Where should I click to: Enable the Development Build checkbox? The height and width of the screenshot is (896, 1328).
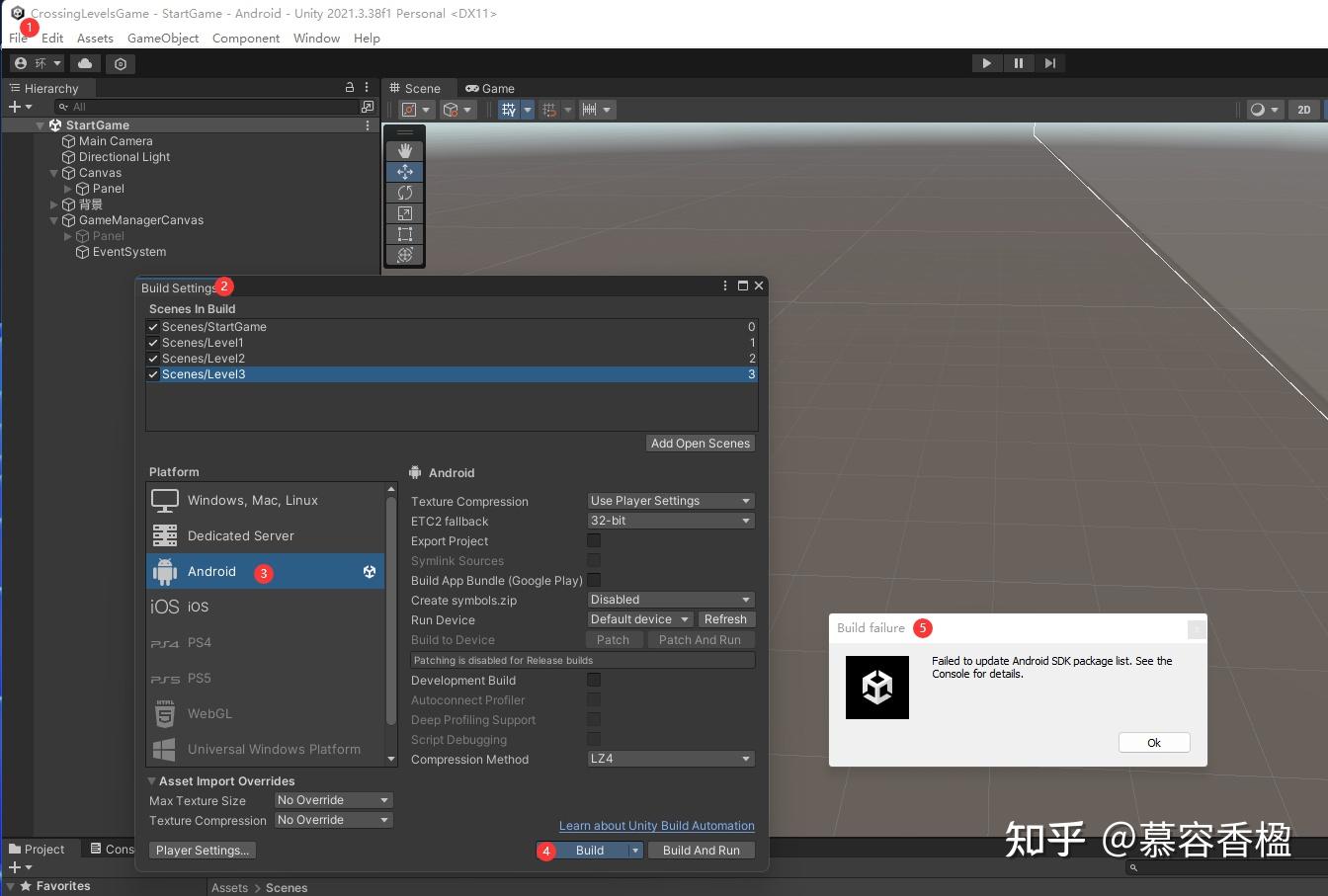(593, 680)
